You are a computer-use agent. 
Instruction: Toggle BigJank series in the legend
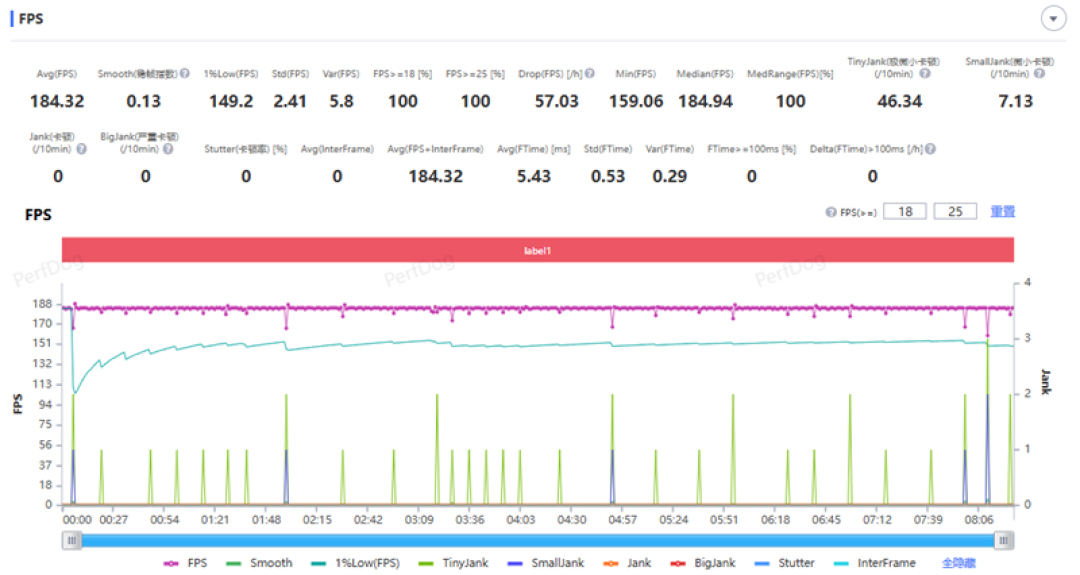(x=703, y=563)
